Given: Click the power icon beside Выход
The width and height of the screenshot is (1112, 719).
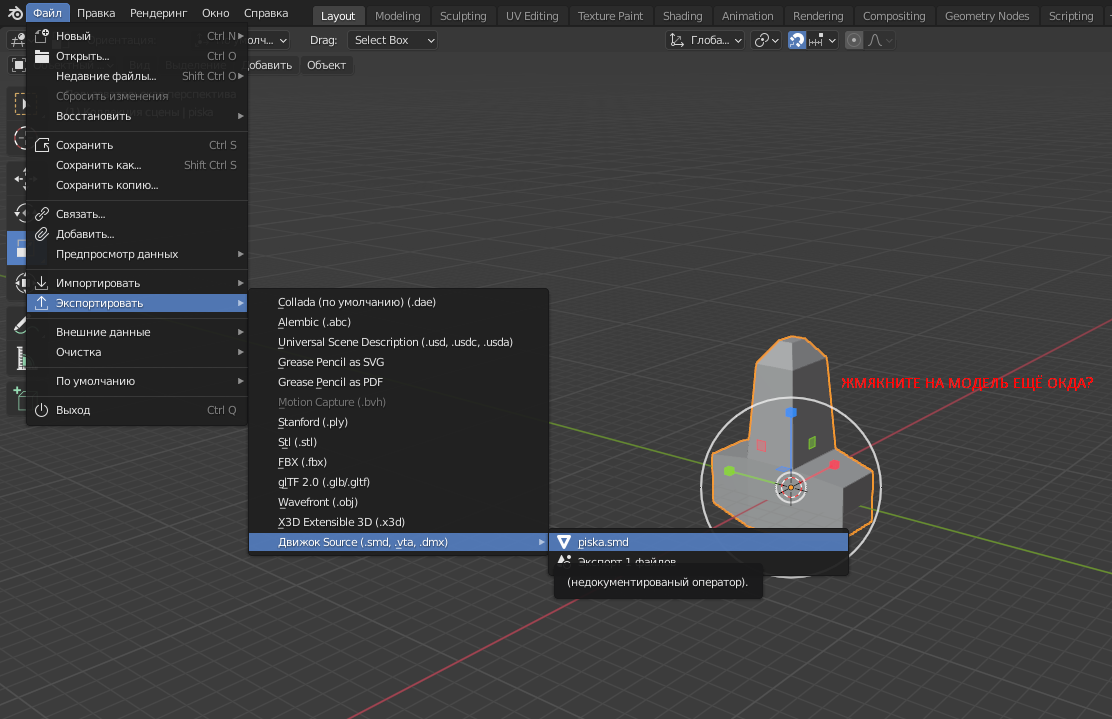Looking at the screenshot, I should pos(42,410).
